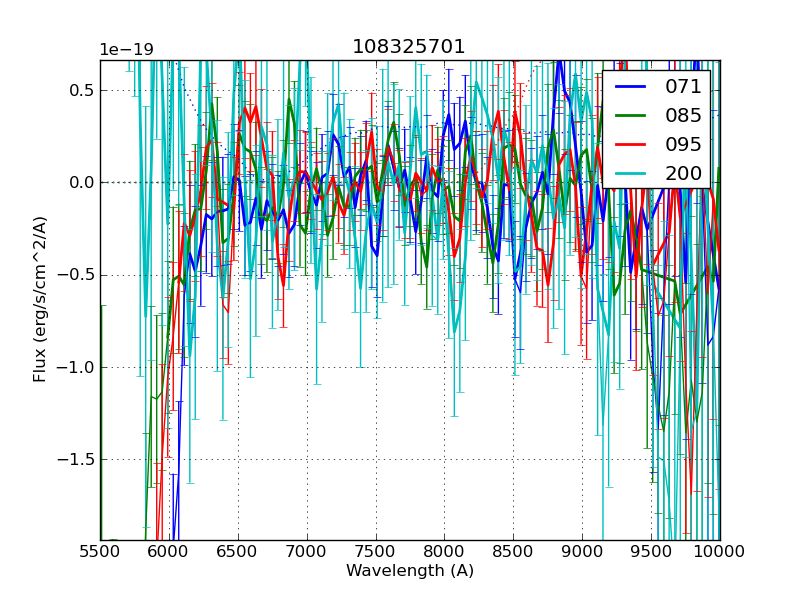Click the Flux (erg/s/cm^2/A) axis label
Screen dimensions: 800x600
[x=40, y=300]
